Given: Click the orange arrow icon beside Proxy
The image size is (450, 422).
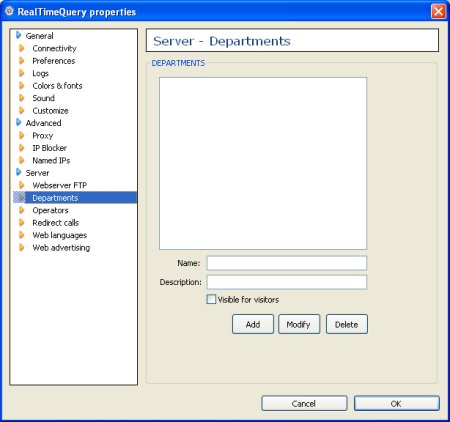Looking at the screenshot, I should pos(22,135).
